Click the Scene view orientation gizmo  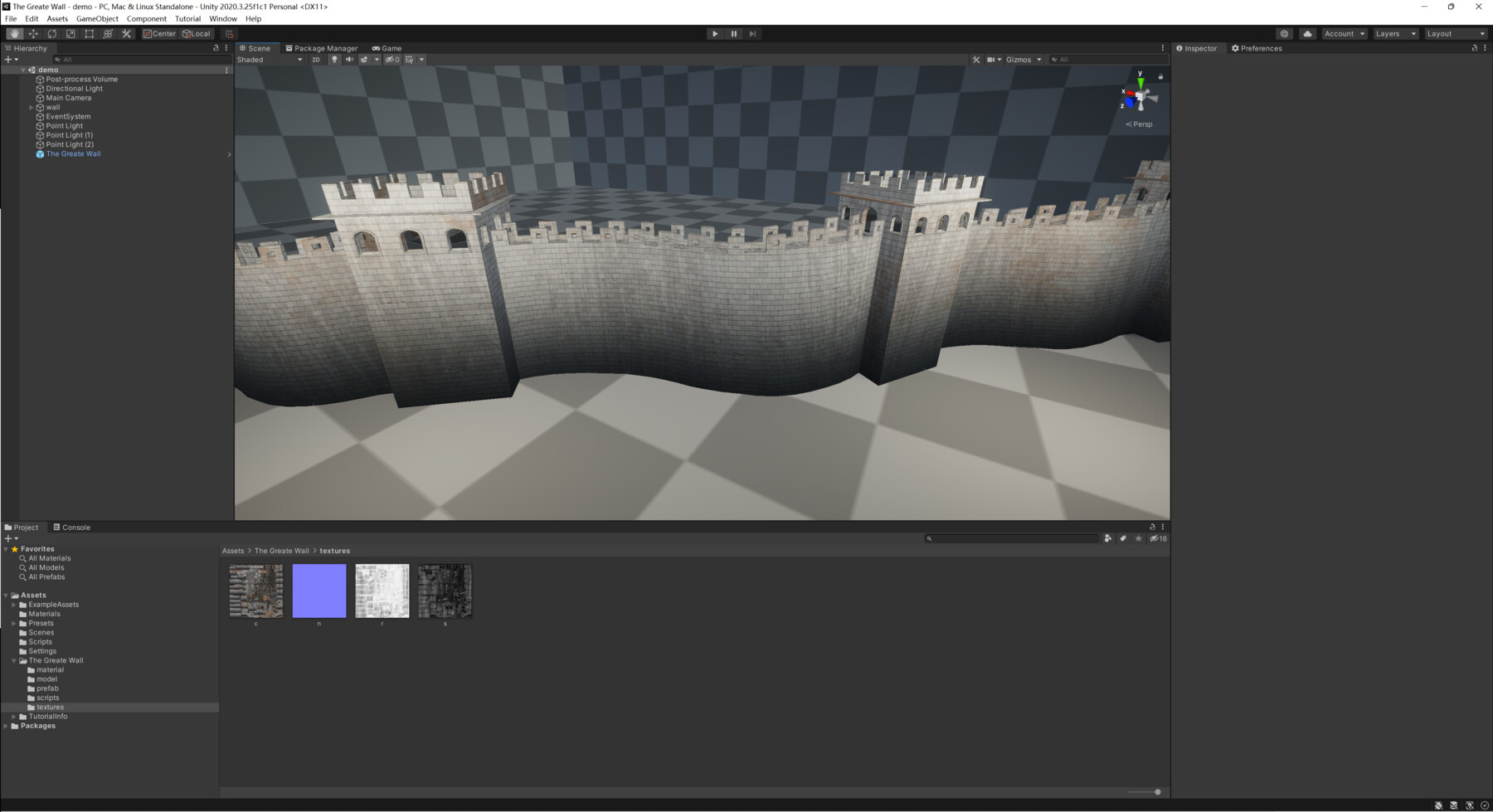[1140, 96]
